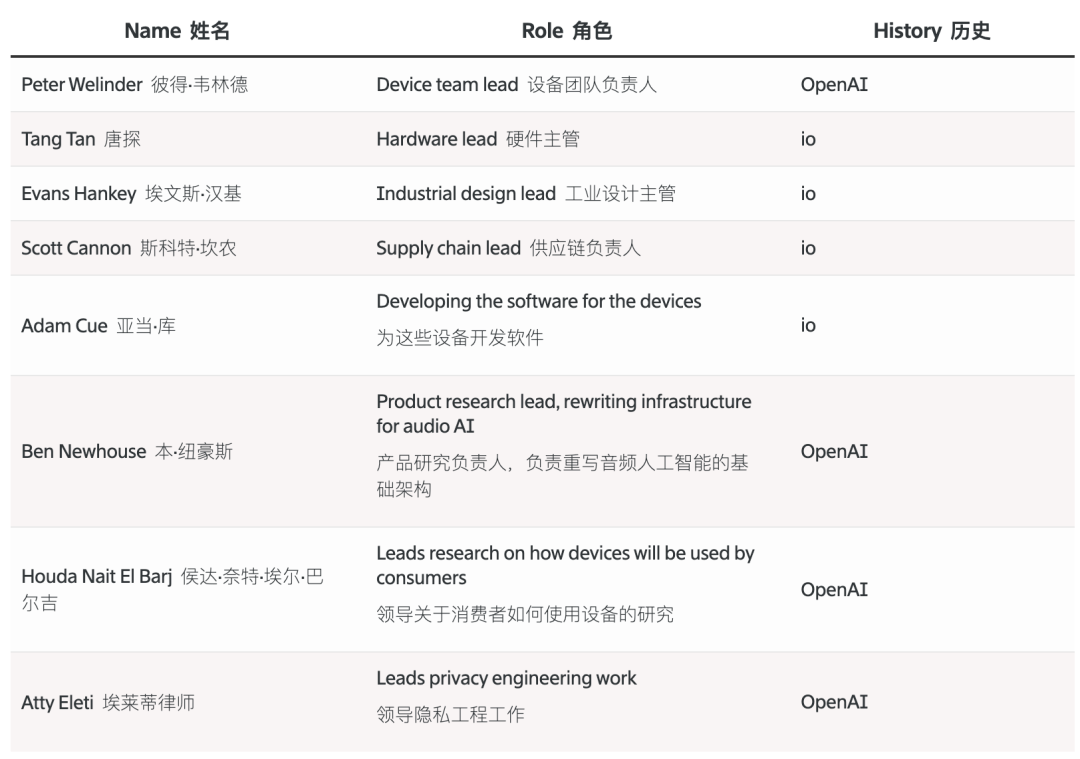Select the Hardware lead role cell
This screenshot has height=759, width=1080.
tap(477, 139)
